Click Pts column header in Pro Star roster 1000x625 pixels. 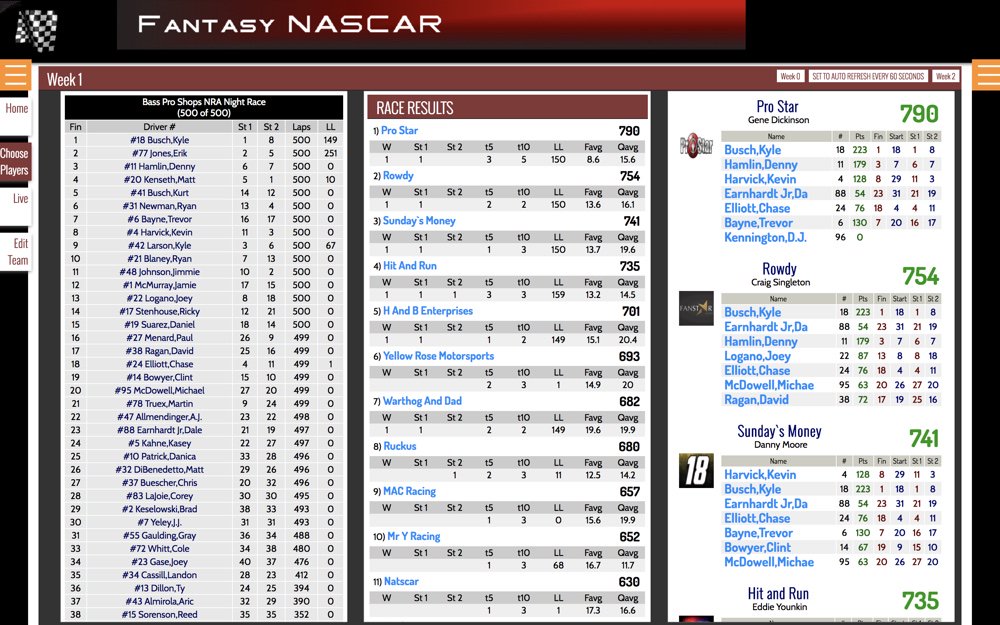point(860,136)
